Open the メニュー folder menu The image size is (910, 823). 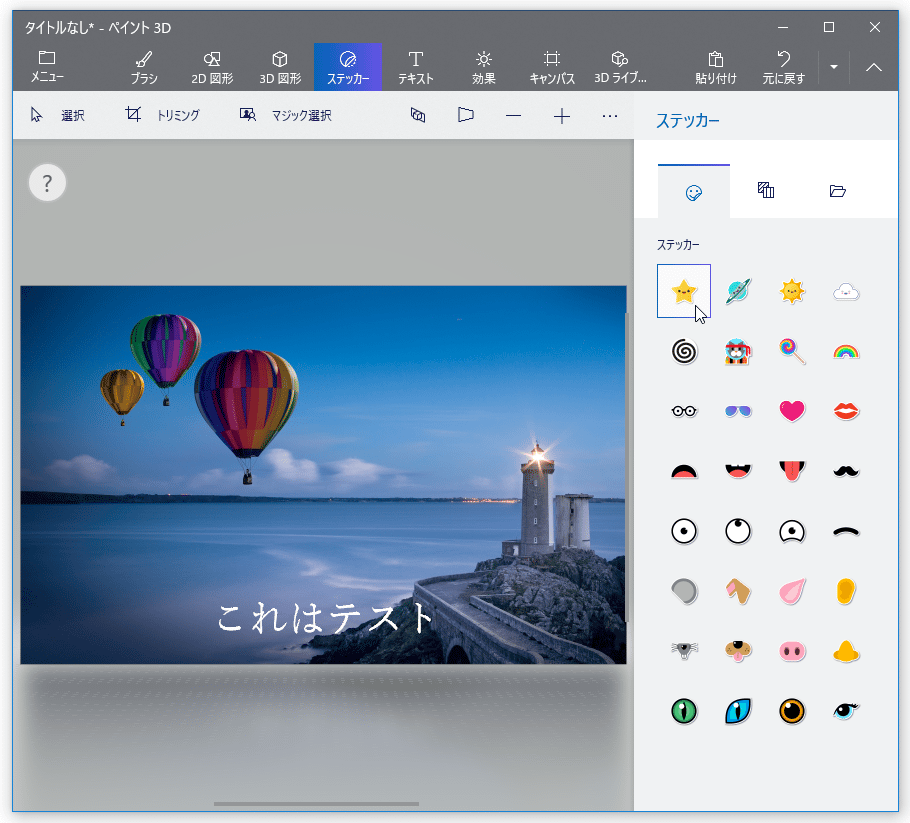47,67
